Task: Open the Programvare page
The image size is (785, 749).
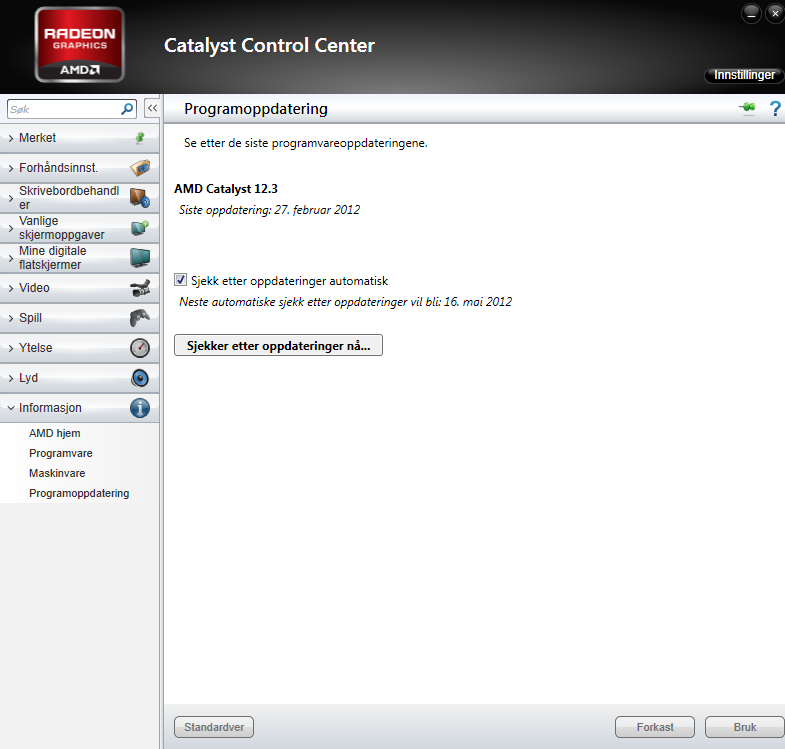Action: tap(61, 453)
